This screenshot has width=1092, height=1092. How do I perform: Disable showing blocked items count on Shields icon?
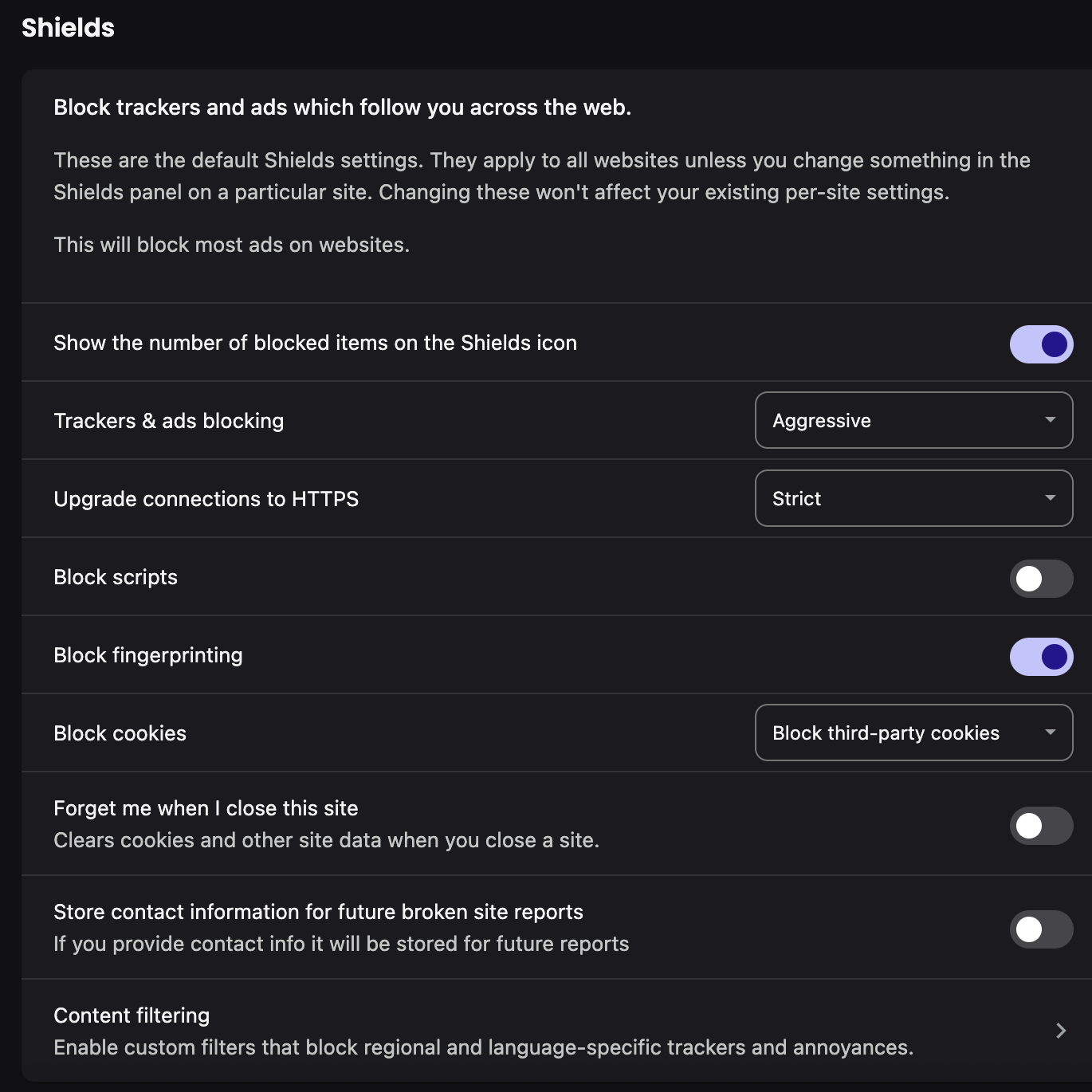(x=1041, y=344)
